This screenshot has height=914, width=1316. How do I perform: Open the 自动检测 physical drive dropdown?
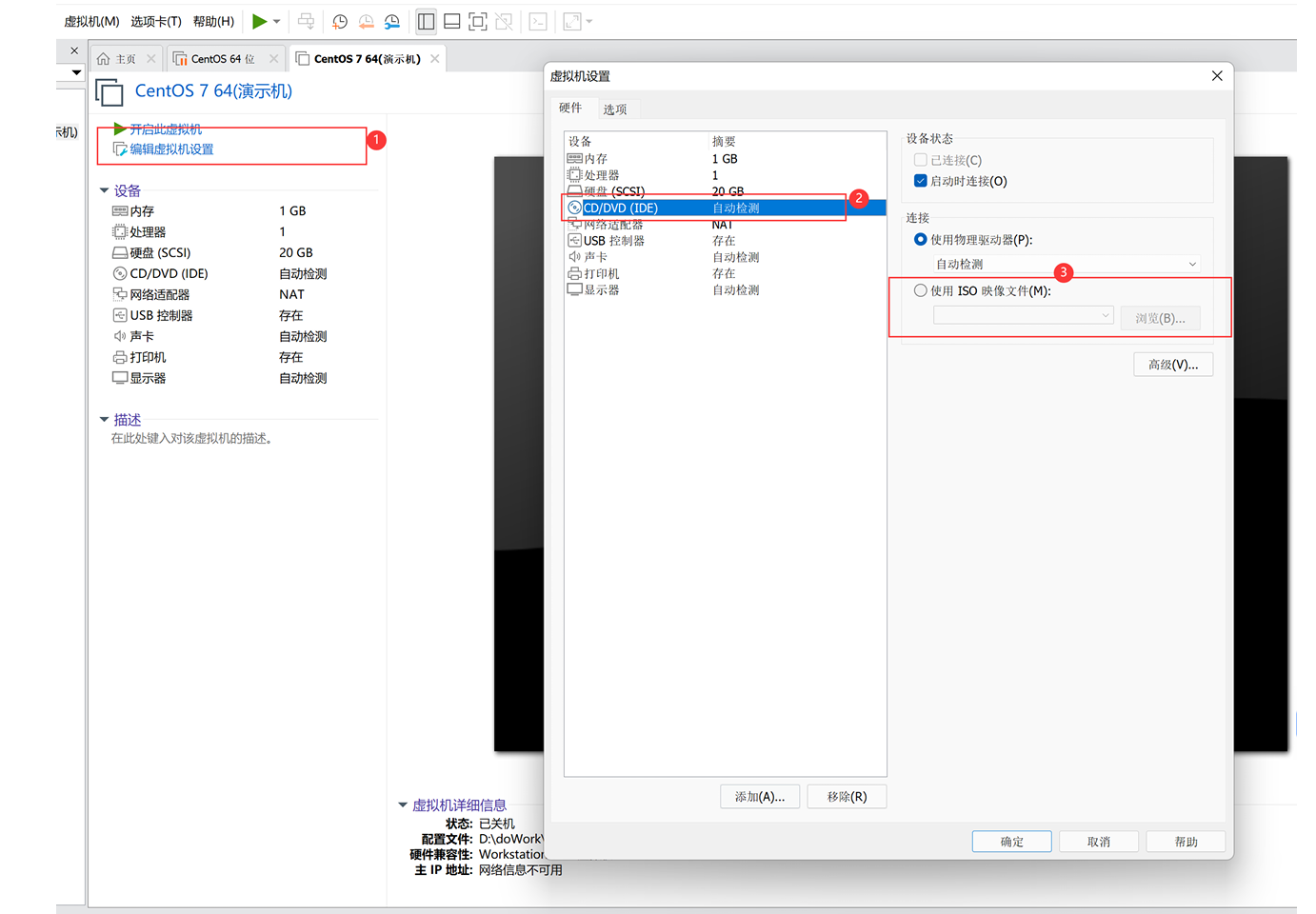(x=1066, y=264)
